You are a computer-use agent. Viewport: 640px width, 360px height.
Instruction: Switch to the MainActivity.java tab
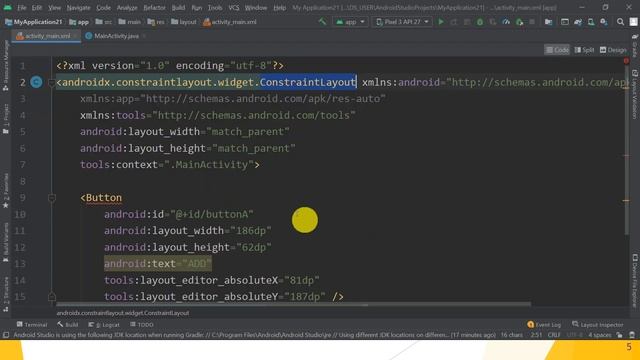pos(116,36)
